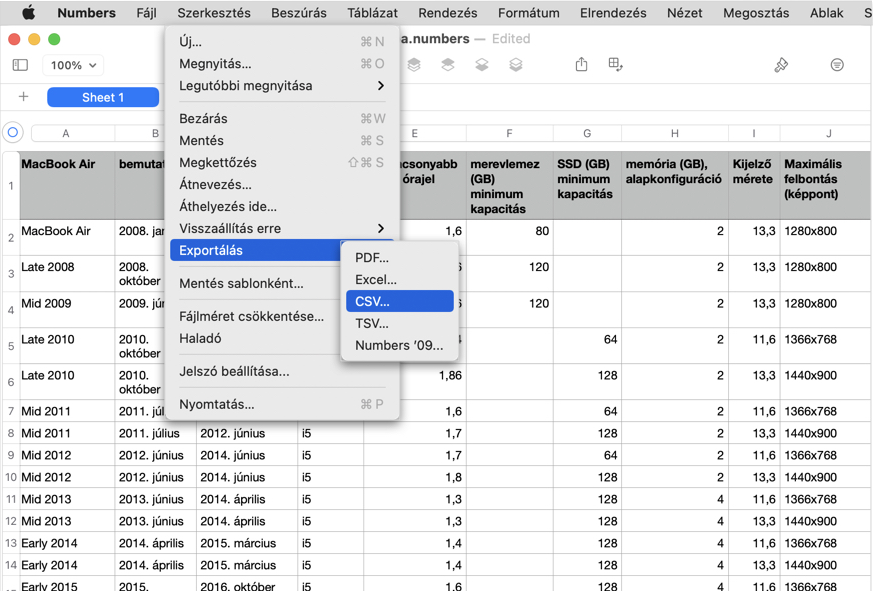The width and height of the screenshot is (873, 591).
Task: Click the '1,8' órajel cell in row 10
Action: [415, 477]
